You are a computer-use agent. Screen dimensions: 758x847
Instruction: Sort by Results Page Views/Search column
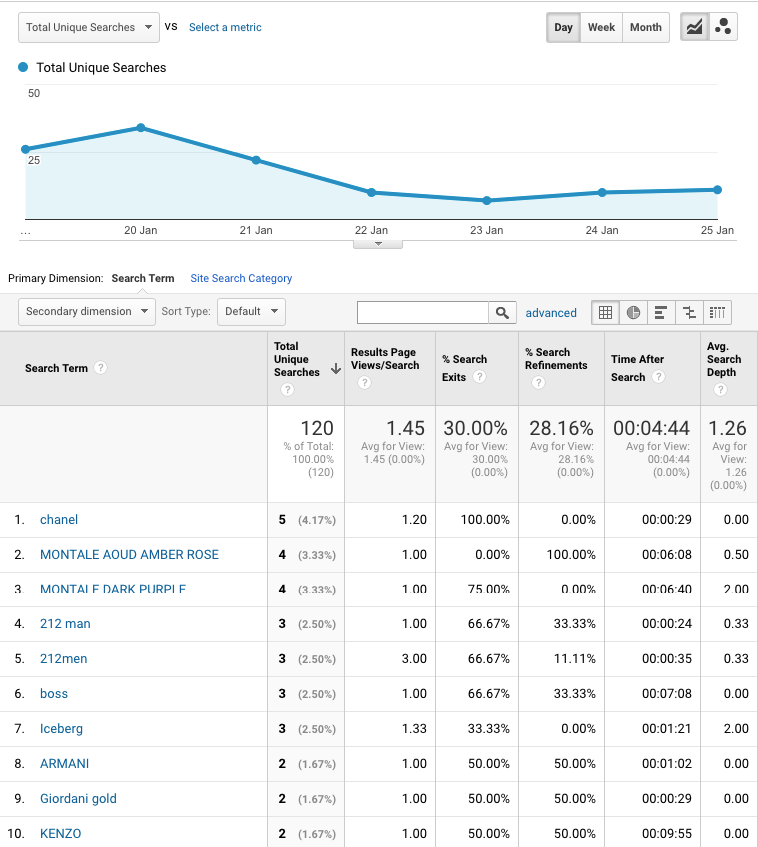coord(385,359)
